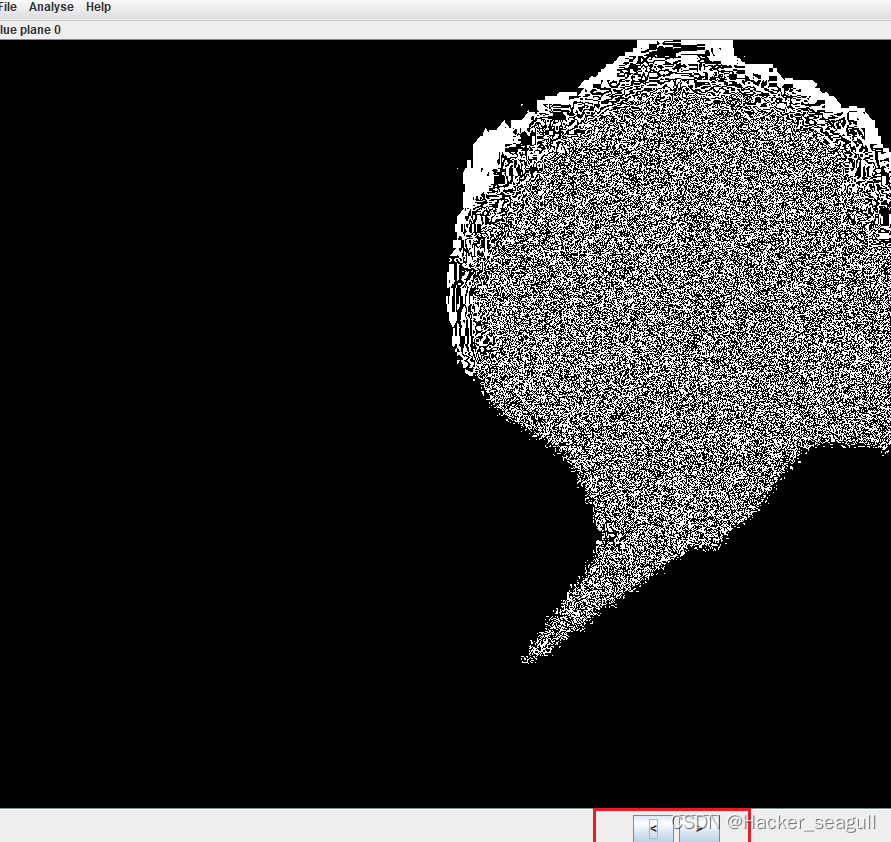The image size is (891, 842).
Task: Click the bit-plane image canvas
Action: pyautogui.click(x=445, y=420)
